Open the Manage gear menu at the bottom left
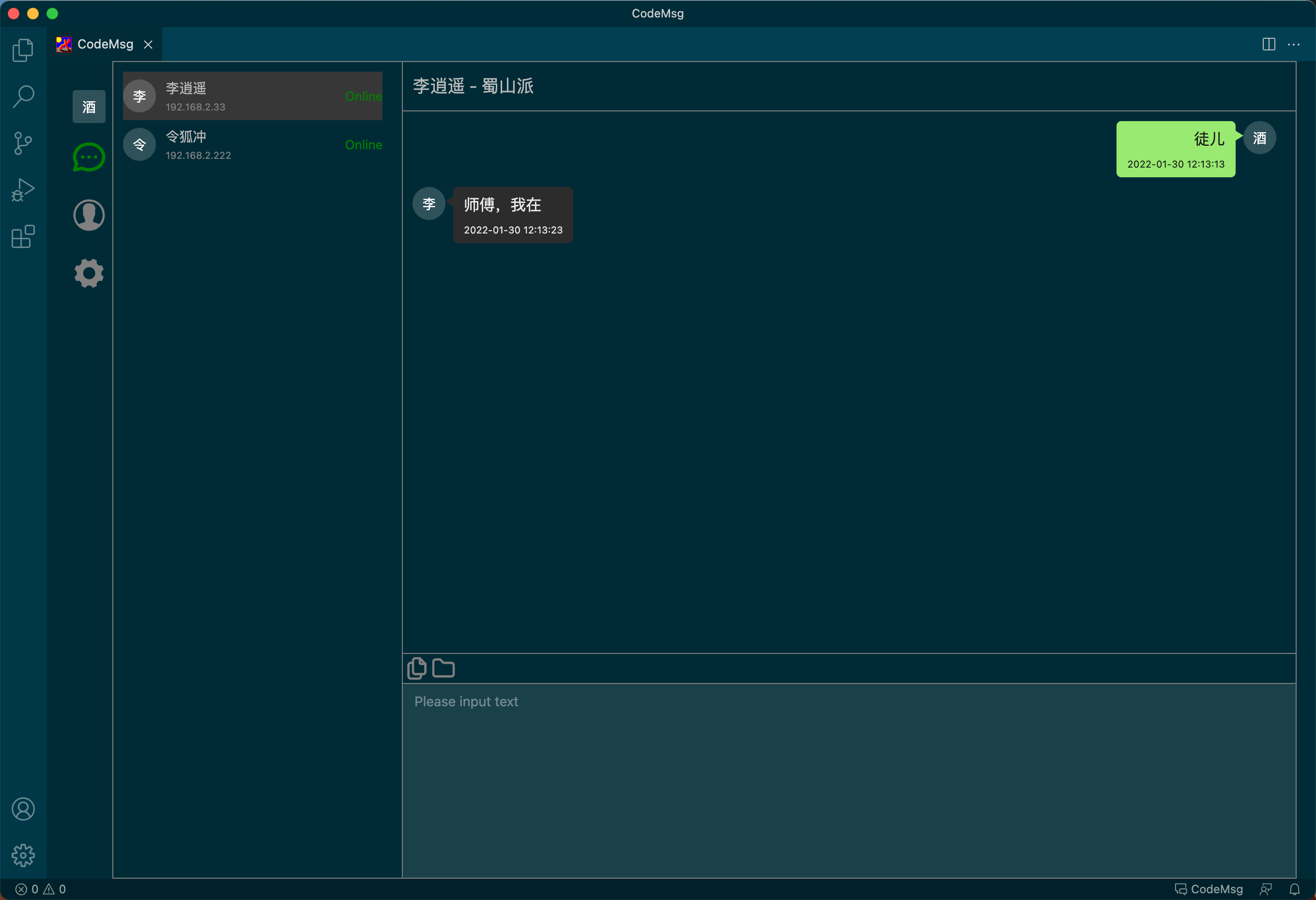The image size is (1316, 900). (x=23, y=855)
